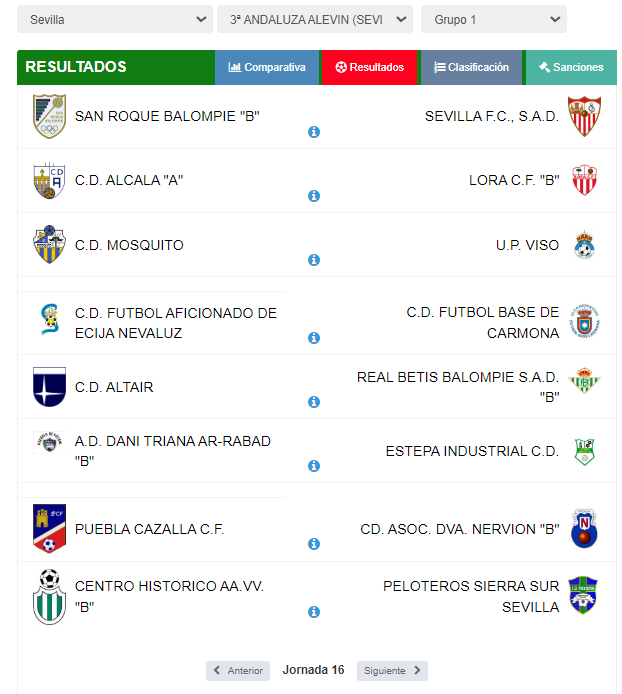The width and height of the screenshot is (622, 694).
Task: Open the Grupo 1 dropdown
Action: coord(493,19)
